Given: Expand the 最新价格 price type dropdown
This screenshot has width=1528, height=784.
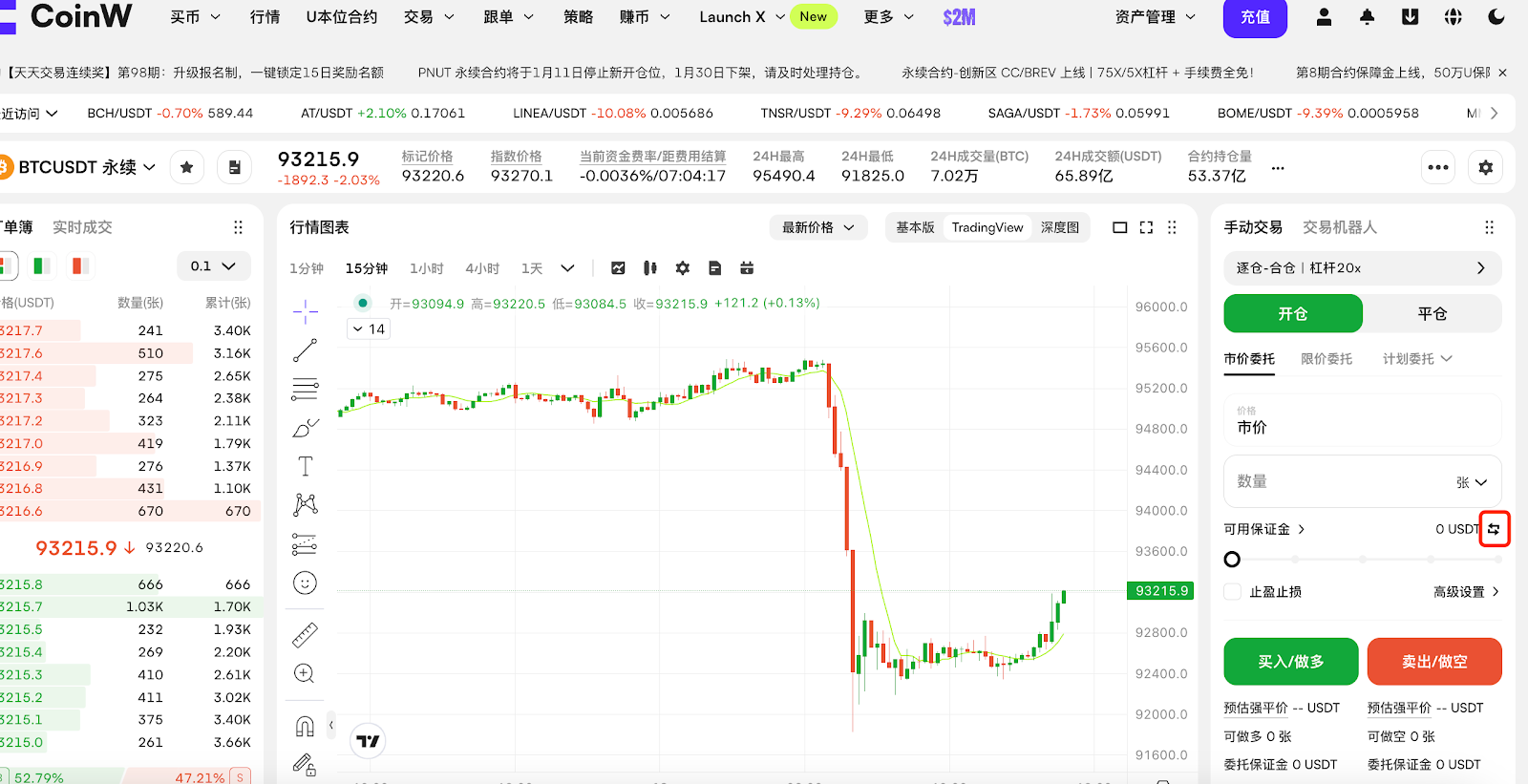Looking at the screenshot, I should pos(817,227).
